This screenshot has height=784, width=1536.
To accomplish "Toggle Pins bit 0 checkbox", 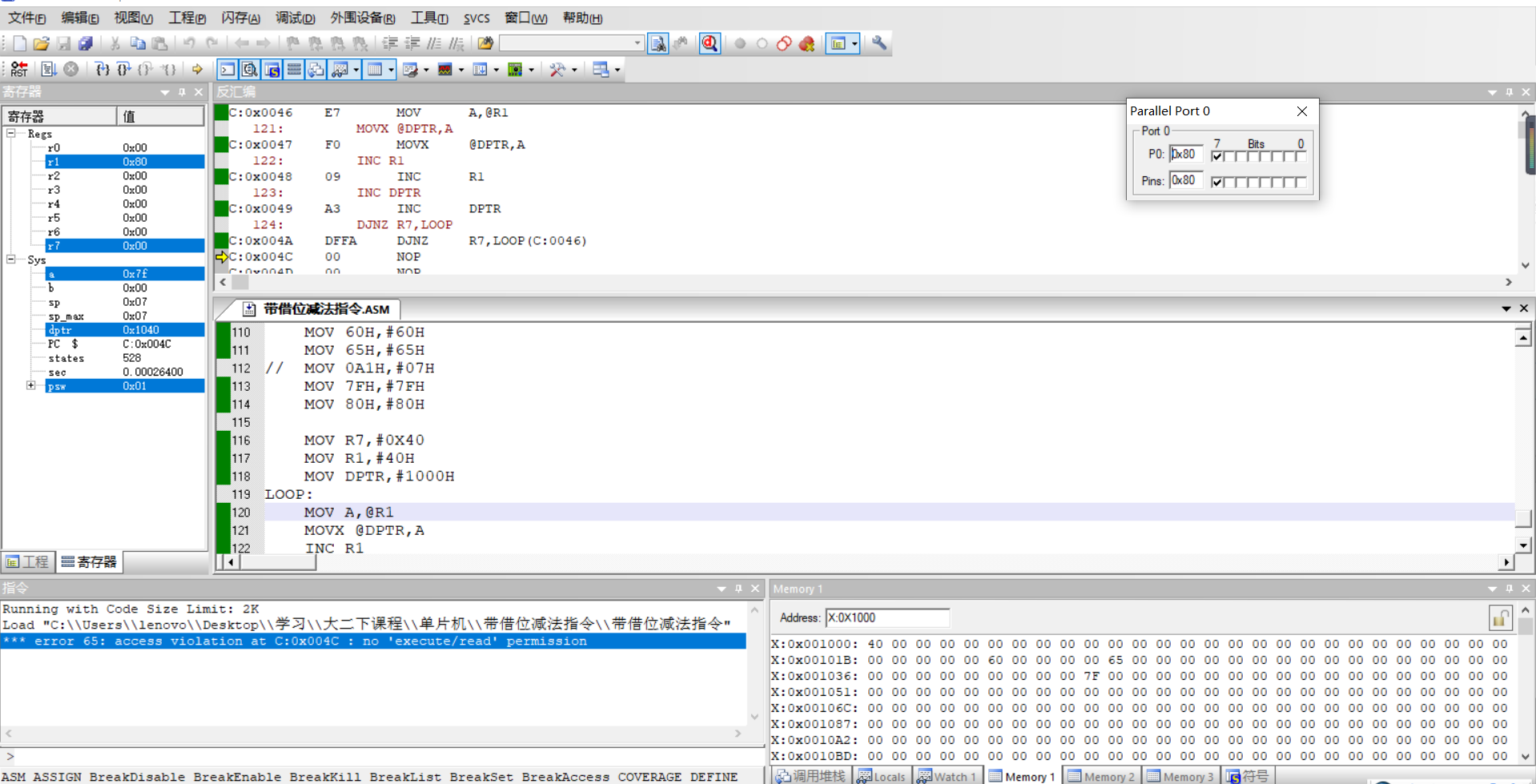I will coord(1301,183).
